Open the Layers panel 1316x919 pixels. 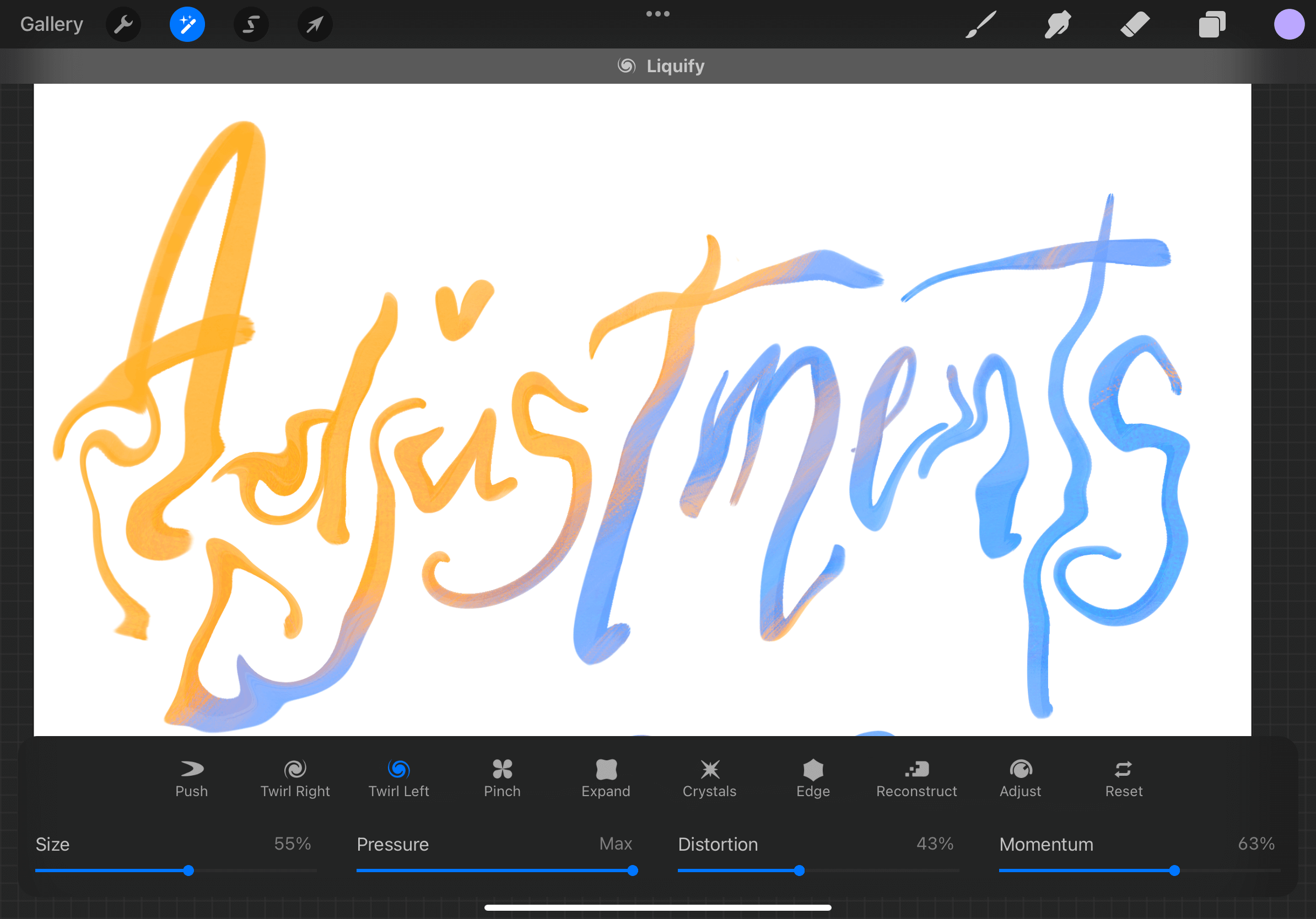point(1212,25)
